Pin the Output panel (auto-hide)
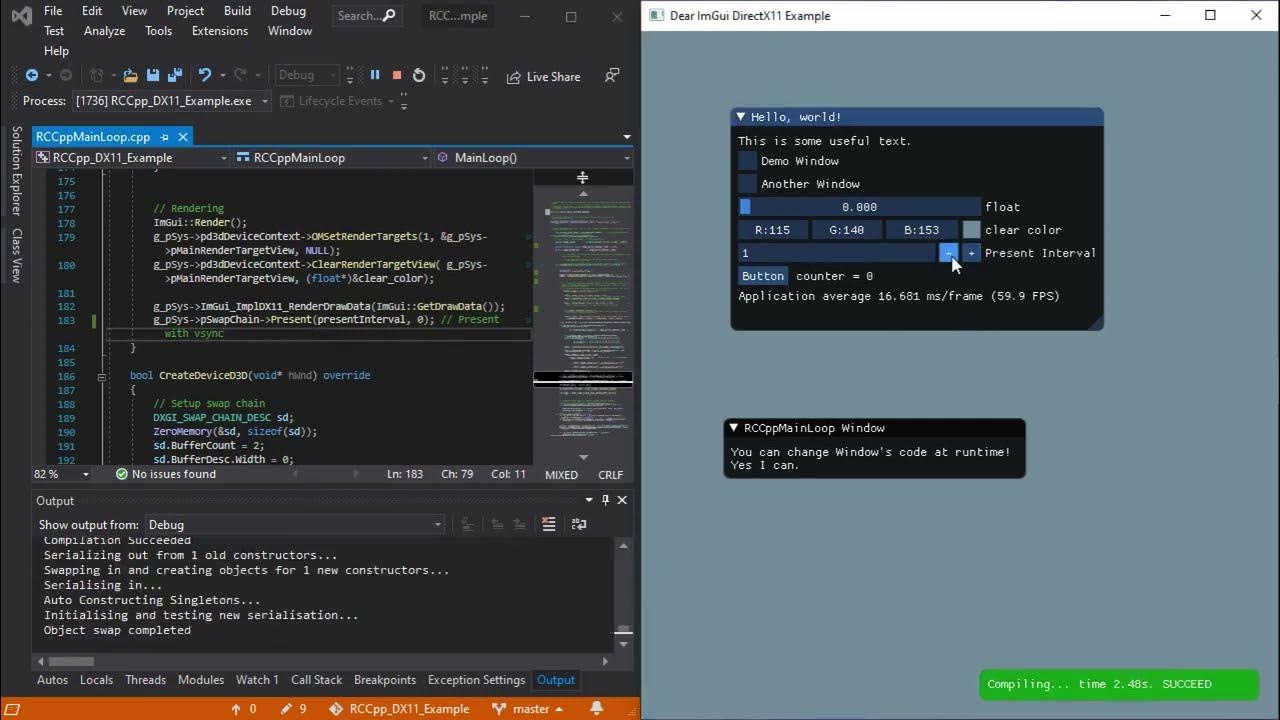This screenshot has height=720, width=1280. pos(605,500)
